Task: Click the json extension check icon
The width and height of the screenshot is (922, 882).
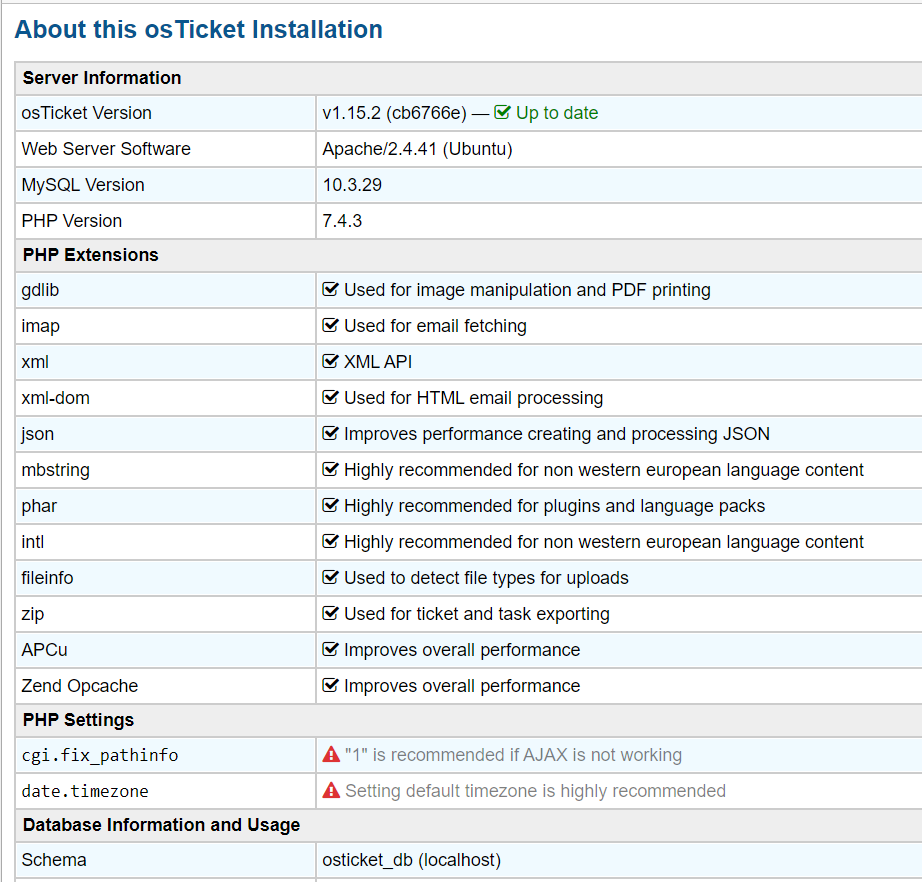Action: coord(330,433)
